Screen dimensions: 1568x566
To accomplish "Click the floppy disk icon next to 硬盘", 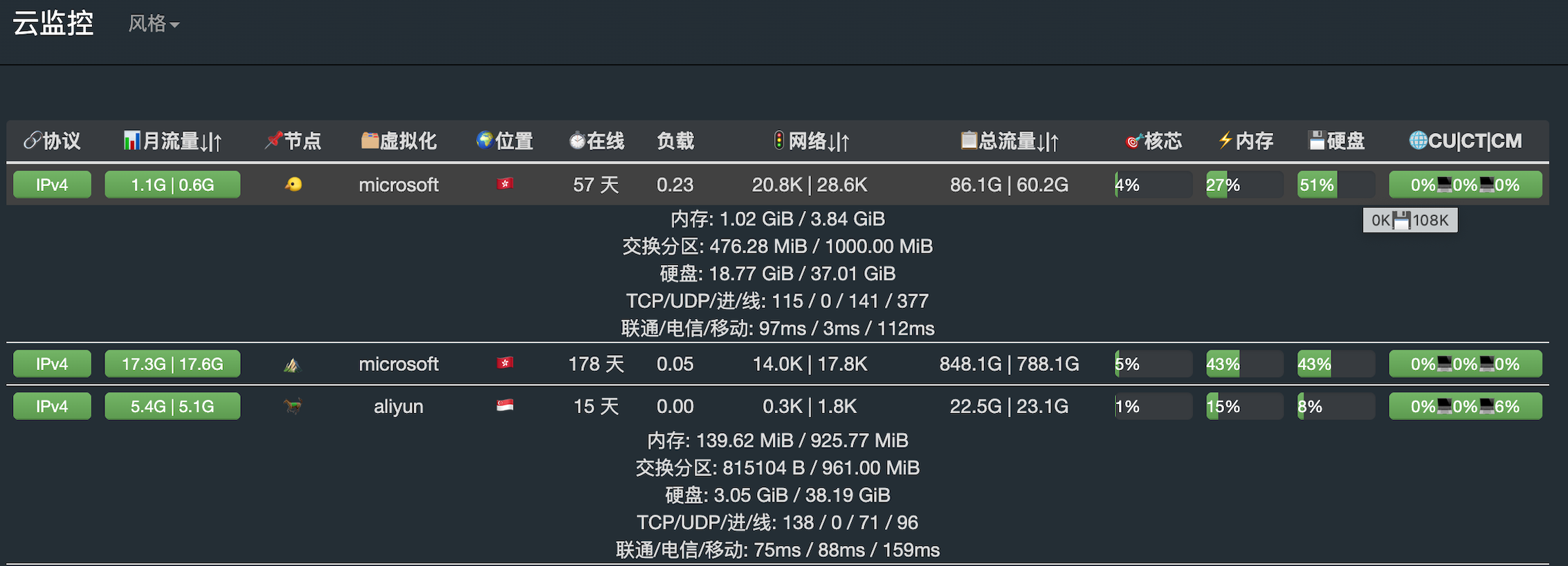I will [1318, 140].
